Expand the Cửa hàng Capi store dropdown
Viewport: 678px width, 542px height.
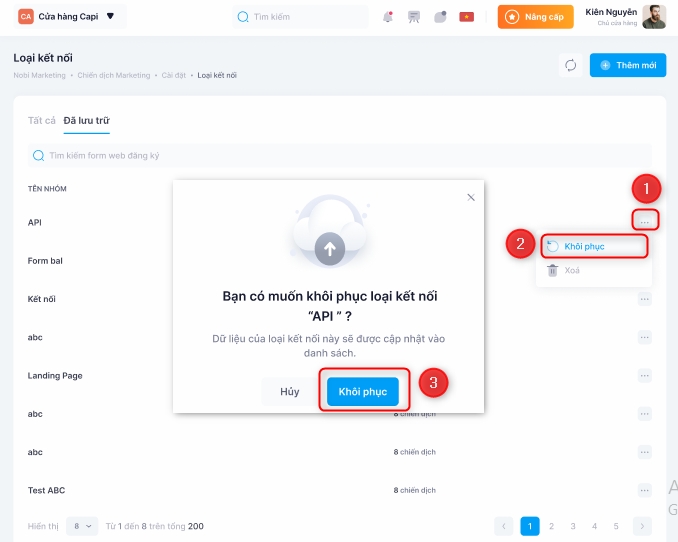click(x=110, y=17)
